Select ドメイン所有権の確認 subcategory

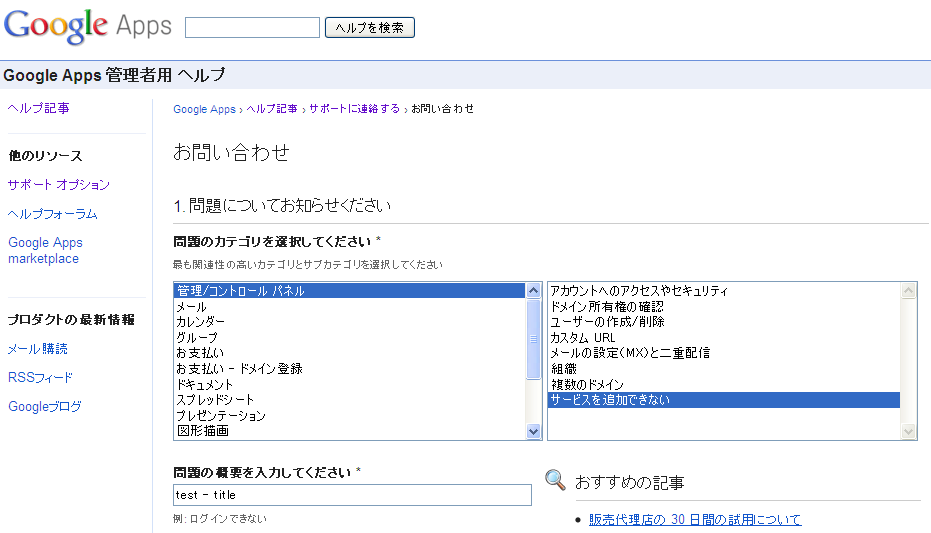[x=724, y=307]
